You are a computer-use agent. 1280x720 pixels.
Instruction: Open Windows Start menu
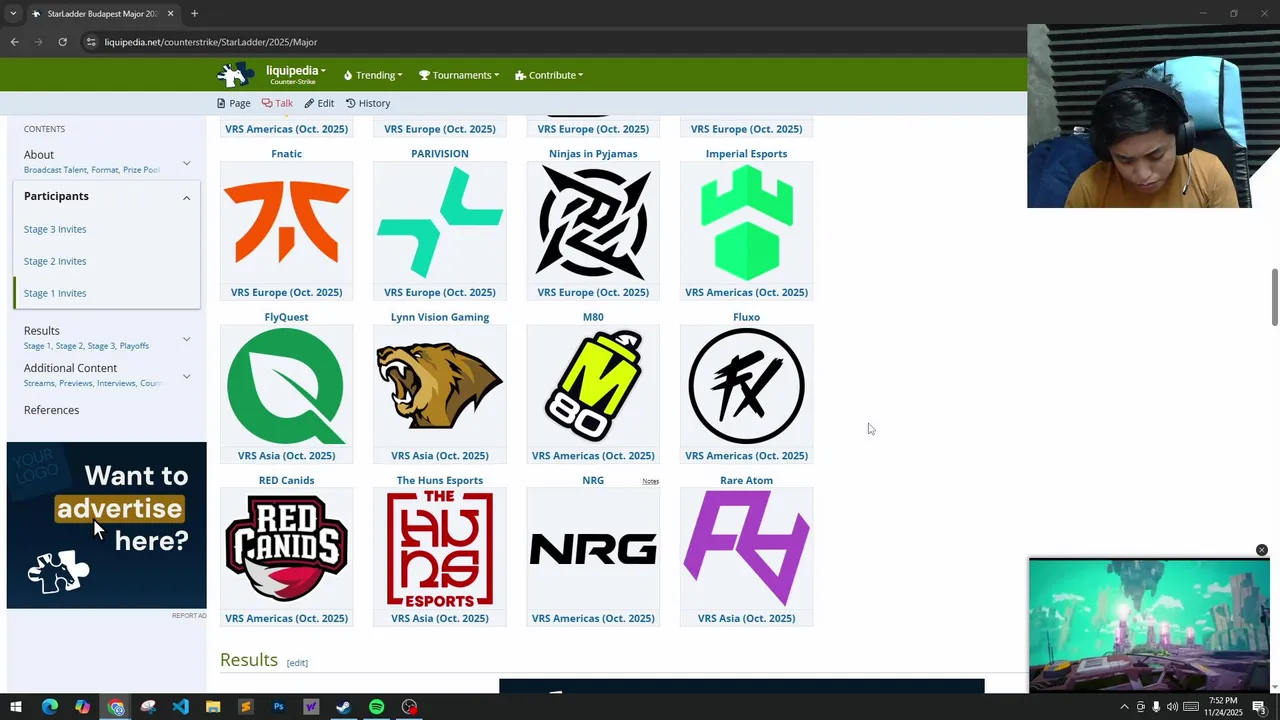click(16, 707)
